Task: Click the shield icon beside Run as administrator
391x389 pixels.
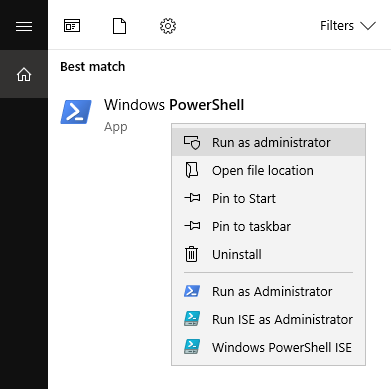Action: (192, 143)
